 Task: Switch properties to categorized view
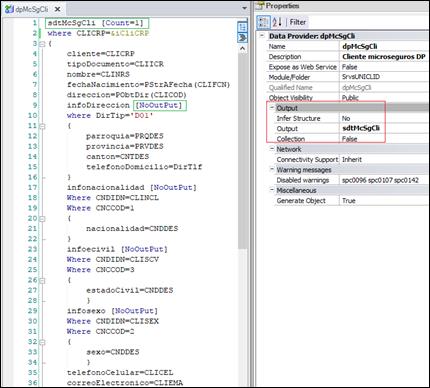(263, 22)
